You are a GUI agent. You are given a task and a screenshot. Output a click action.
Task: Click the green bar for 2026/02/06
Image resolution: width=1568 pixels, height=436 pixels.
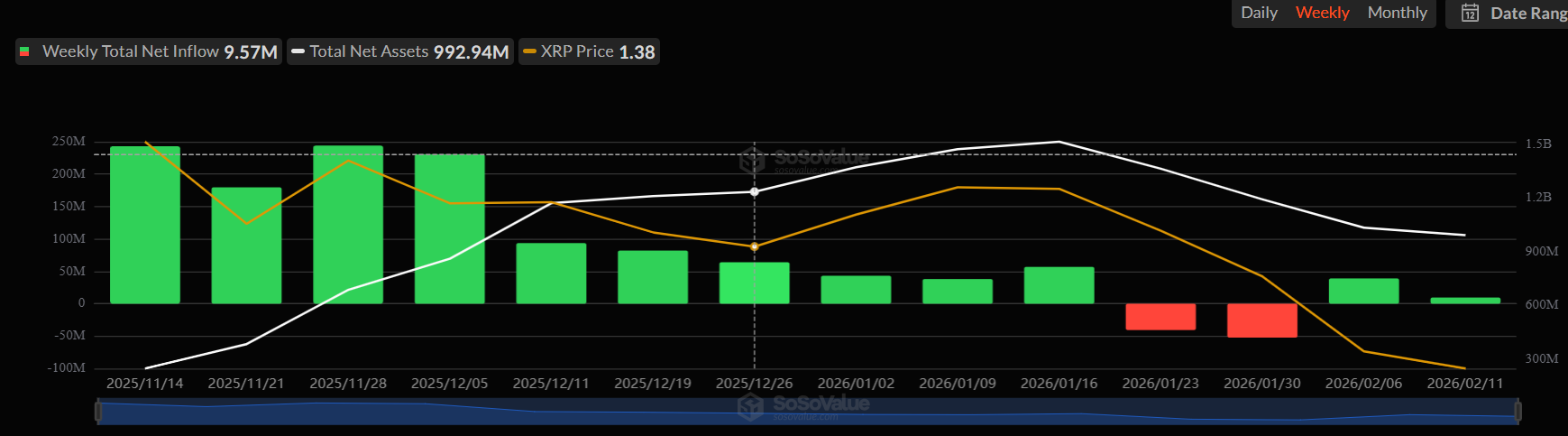pyautogui.click(x=1363, y=291)
